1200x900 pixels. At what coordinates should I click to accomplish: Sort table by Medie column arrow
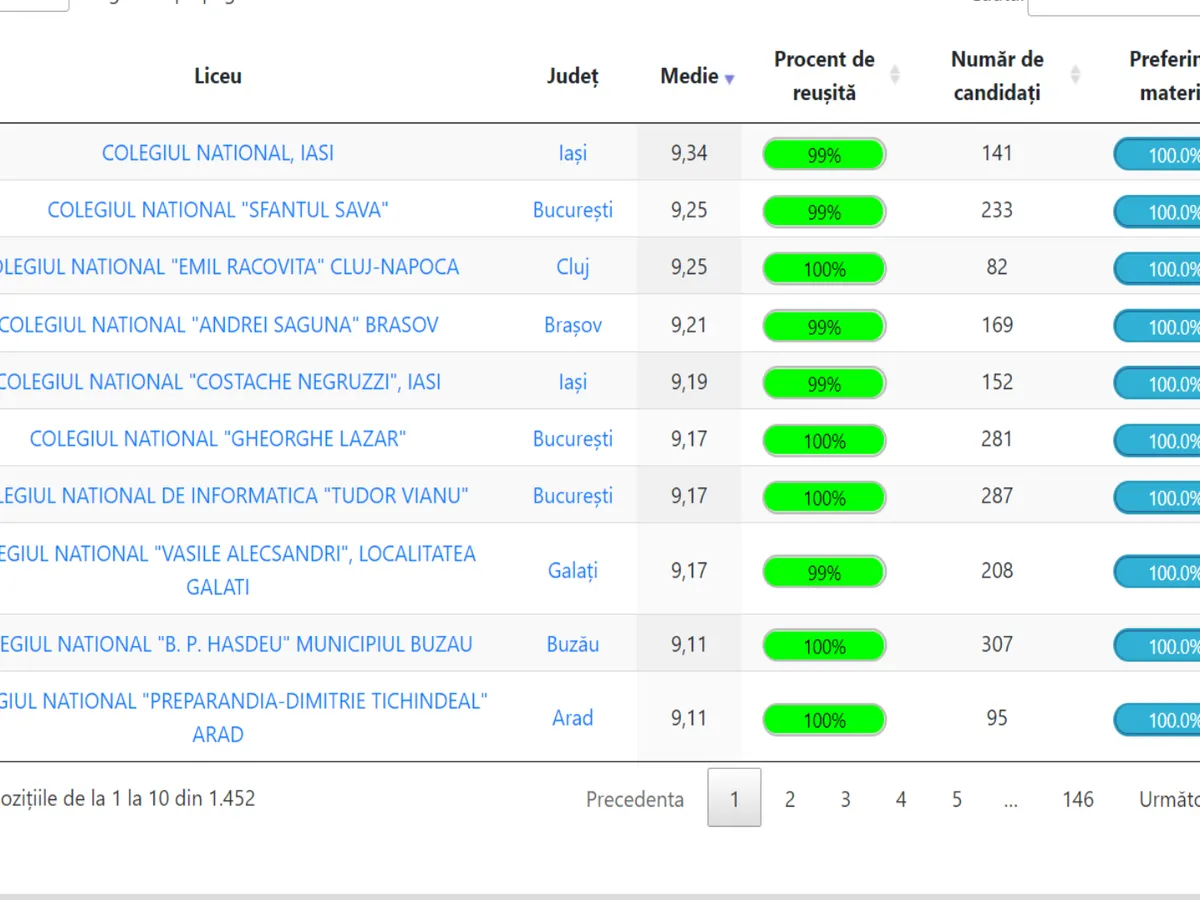pyautogui.click(x=729, y=79)
